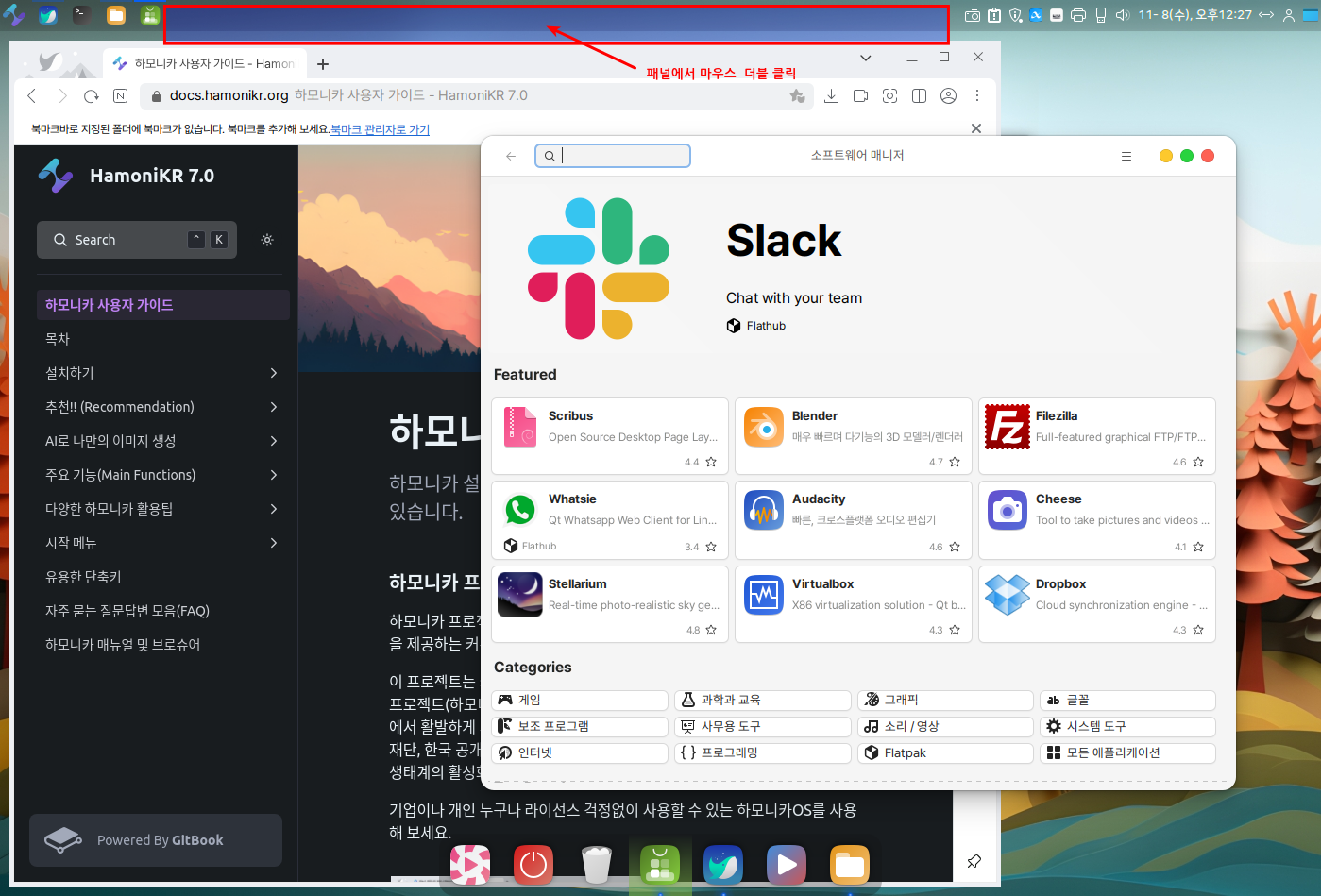Open the Scribus app card
The height and width of the screenshot is (896, 1321).
[610, 436]
